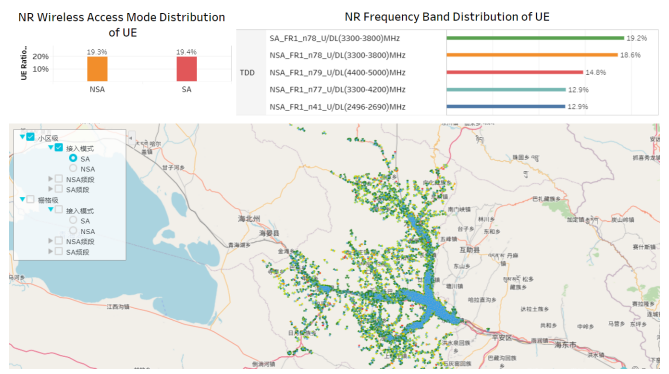Click the orange NSA bar in chart
This screenshot has width=669, height=374.
tap(97, 69)
